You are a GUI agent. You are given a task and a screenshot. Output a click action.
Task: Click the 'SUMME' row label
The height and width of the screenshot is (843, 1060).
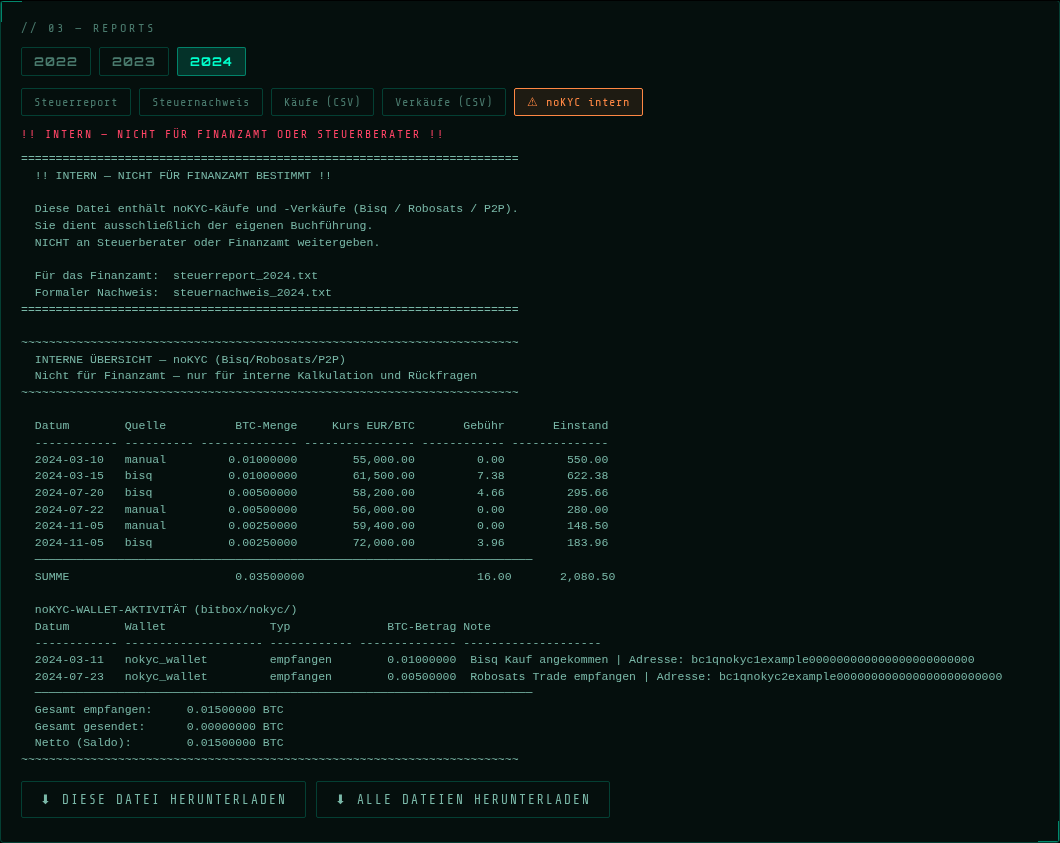pyautogui.click(x=52, y=577)
